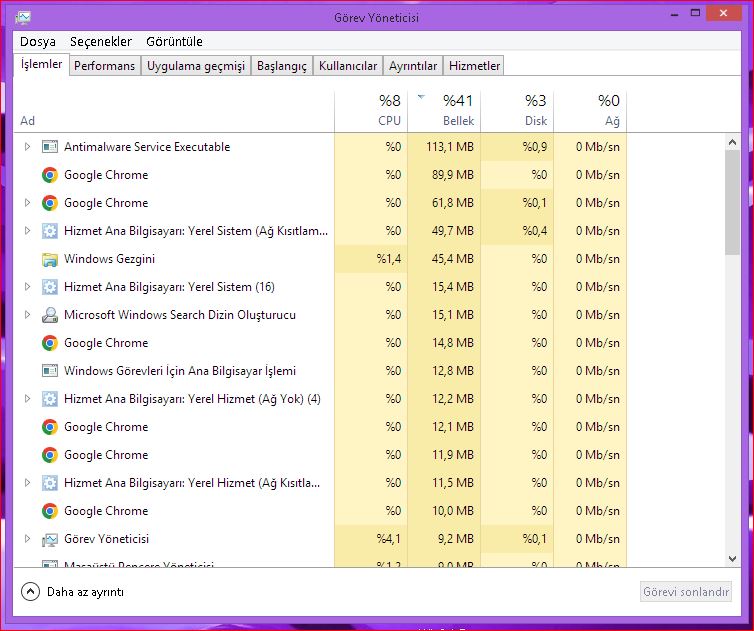The width and height of the screenshot is (754, 631).
Task: Click the Antimalware Service Executable process icon
Action: [x=50, y=147]
